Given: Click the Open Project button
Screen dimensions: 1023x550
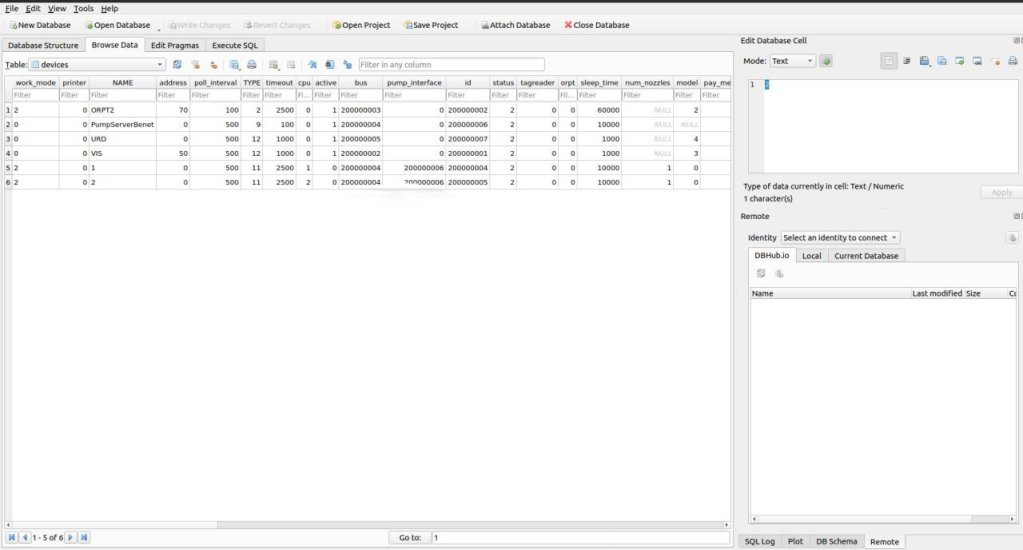Looking at the screenshot, I should point(360,25).
